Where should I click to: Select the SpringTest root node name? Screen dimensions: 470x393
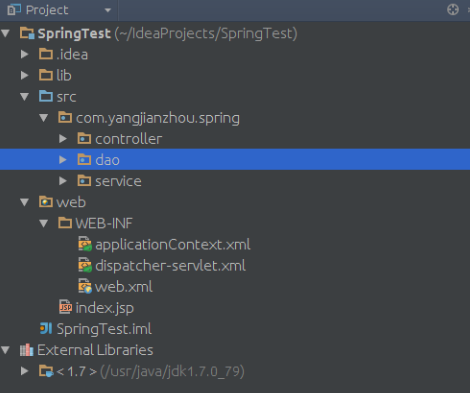74,34
